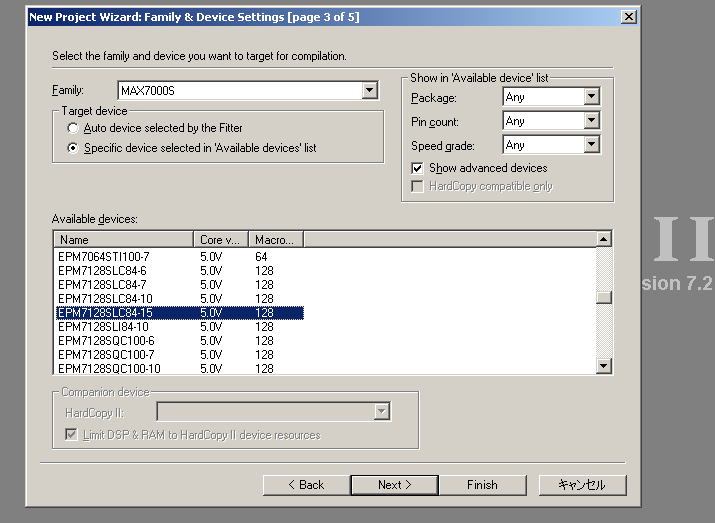Click the 5.0V cell of EPM7128SLI84-10

click(211, 327)
